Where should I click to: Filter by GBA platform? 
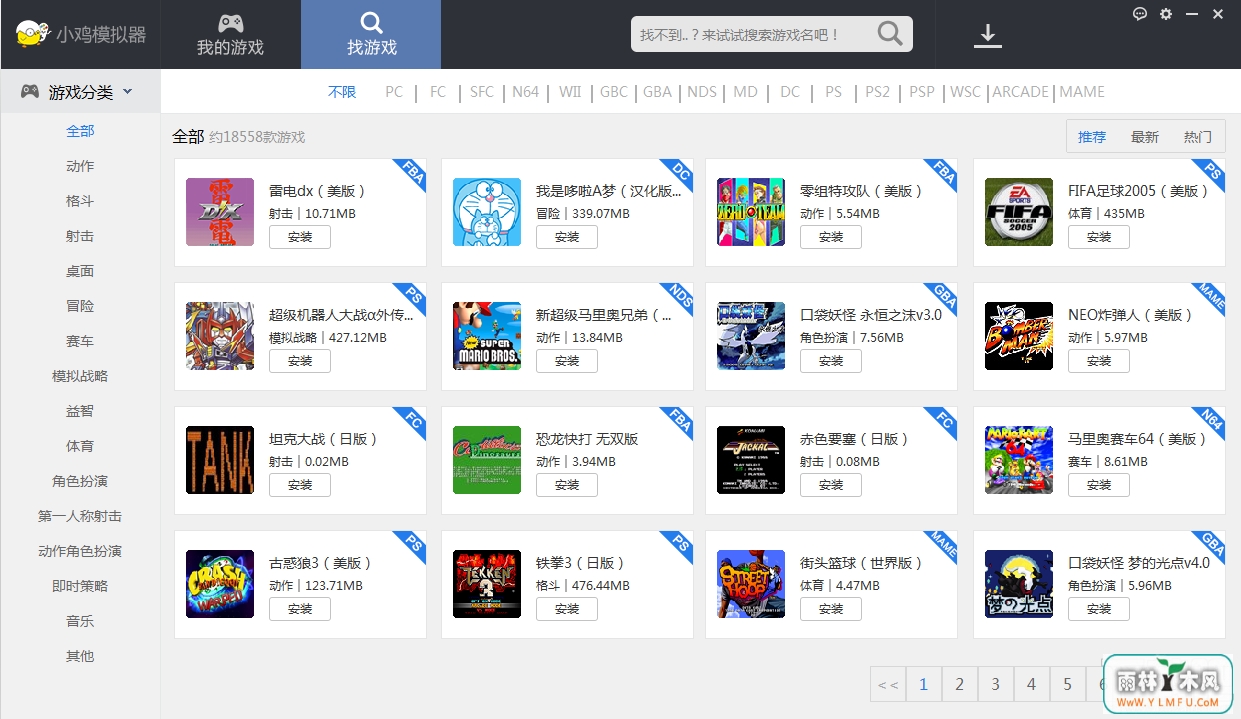click(657, 92)
